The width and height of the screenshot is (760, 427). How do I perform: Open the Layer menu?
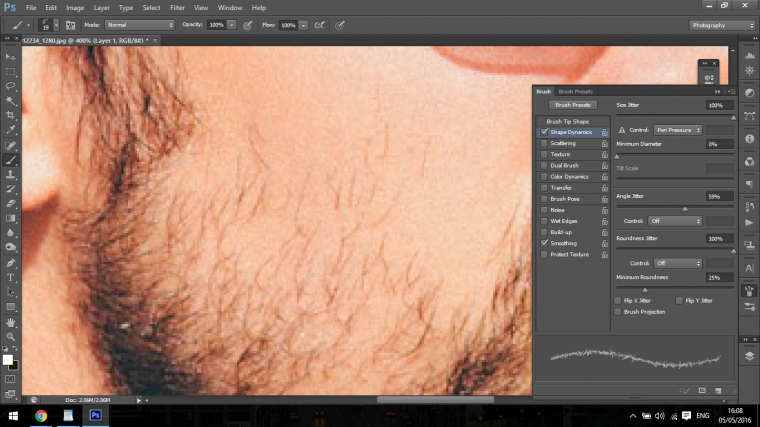[101, 8]
